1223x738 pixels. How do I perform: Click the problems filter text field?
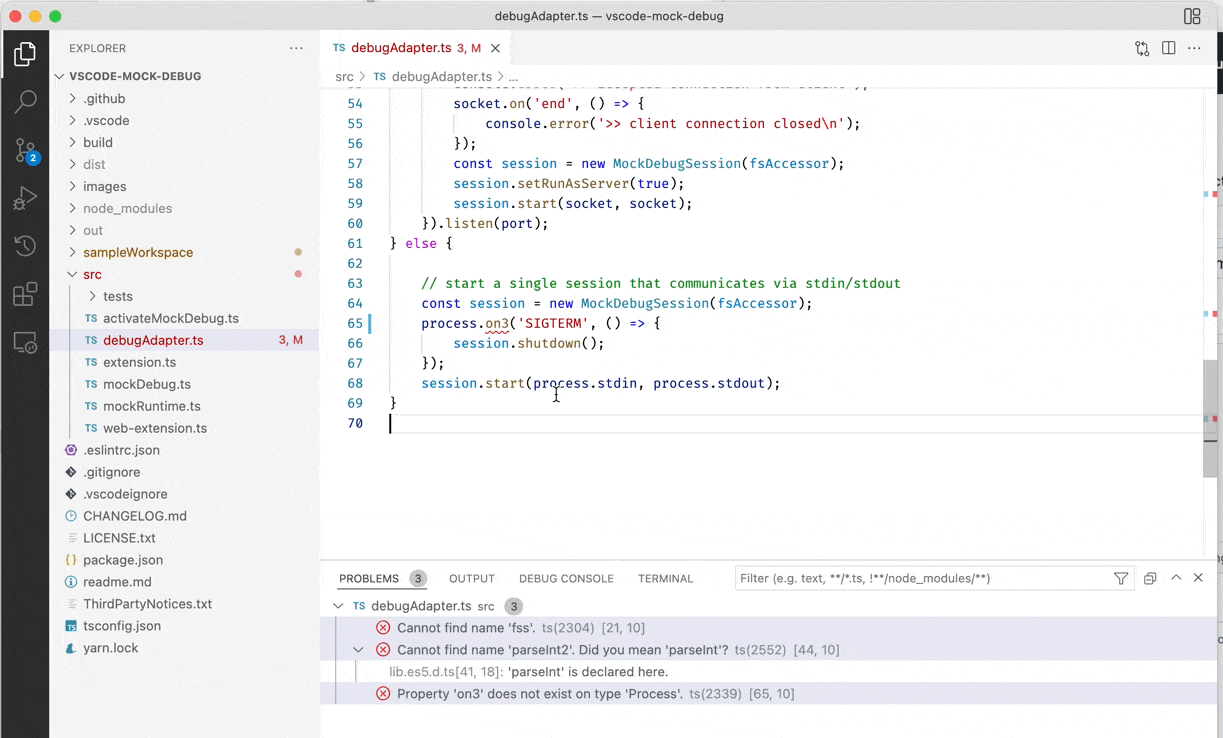click(925, 578)
